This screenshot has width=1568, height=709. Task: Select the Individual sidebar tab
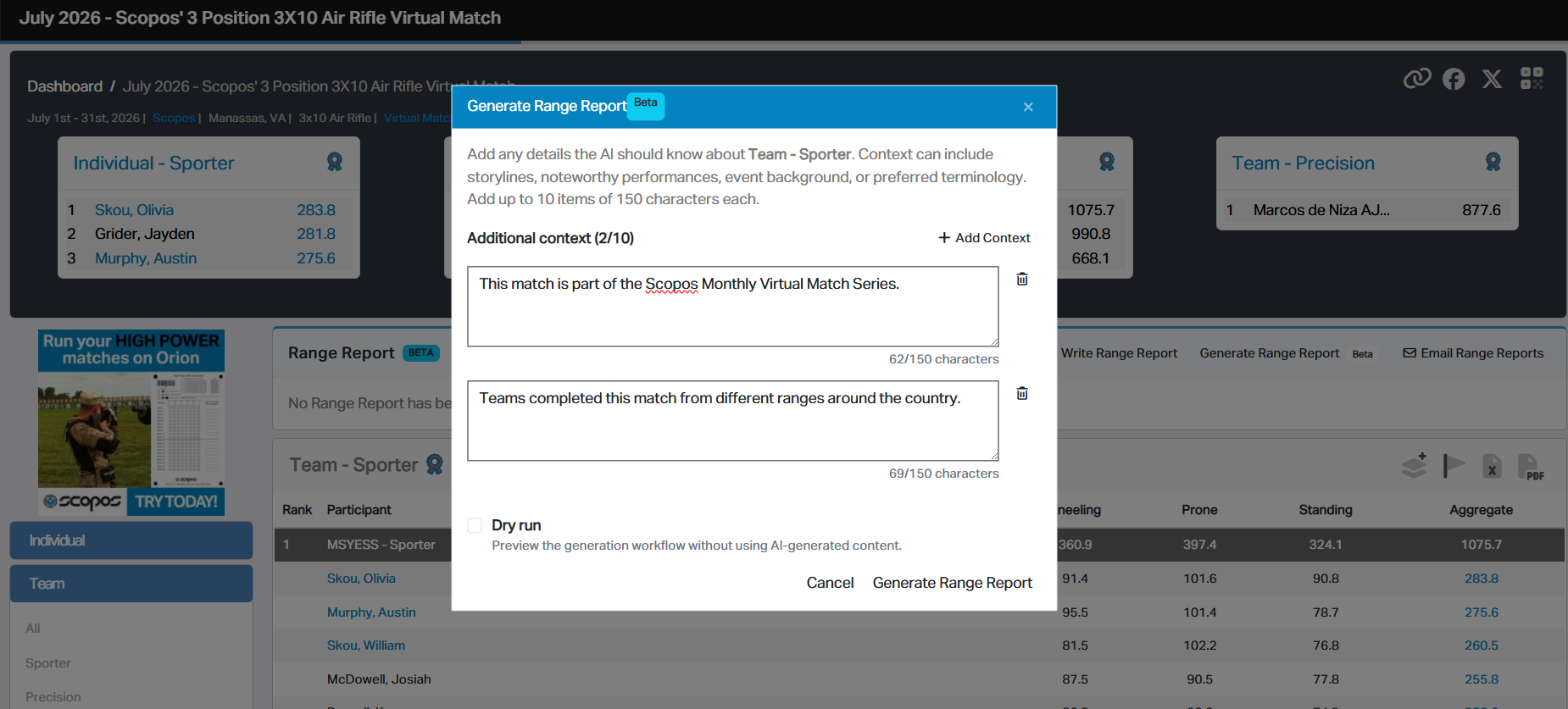coord(131,540)
